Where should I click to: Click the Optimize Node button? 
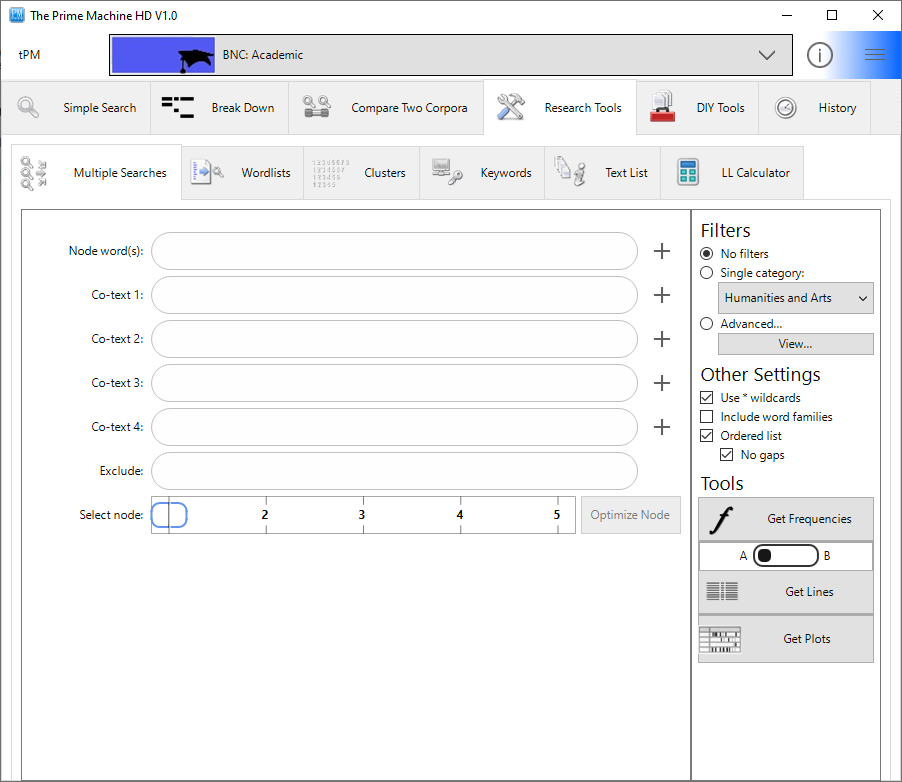[630, 515]
